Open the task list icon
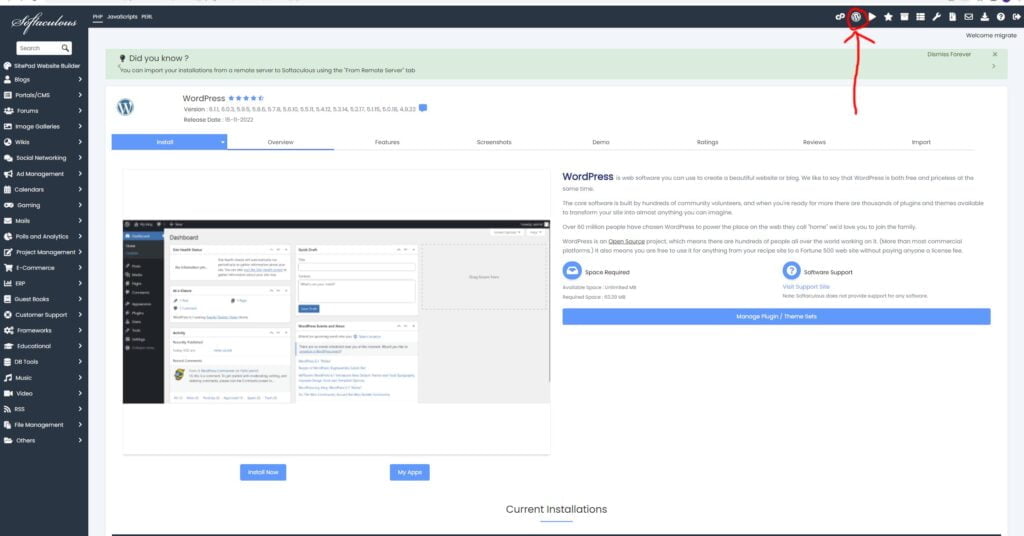1024x536 pixels. [x=920, y=17]
